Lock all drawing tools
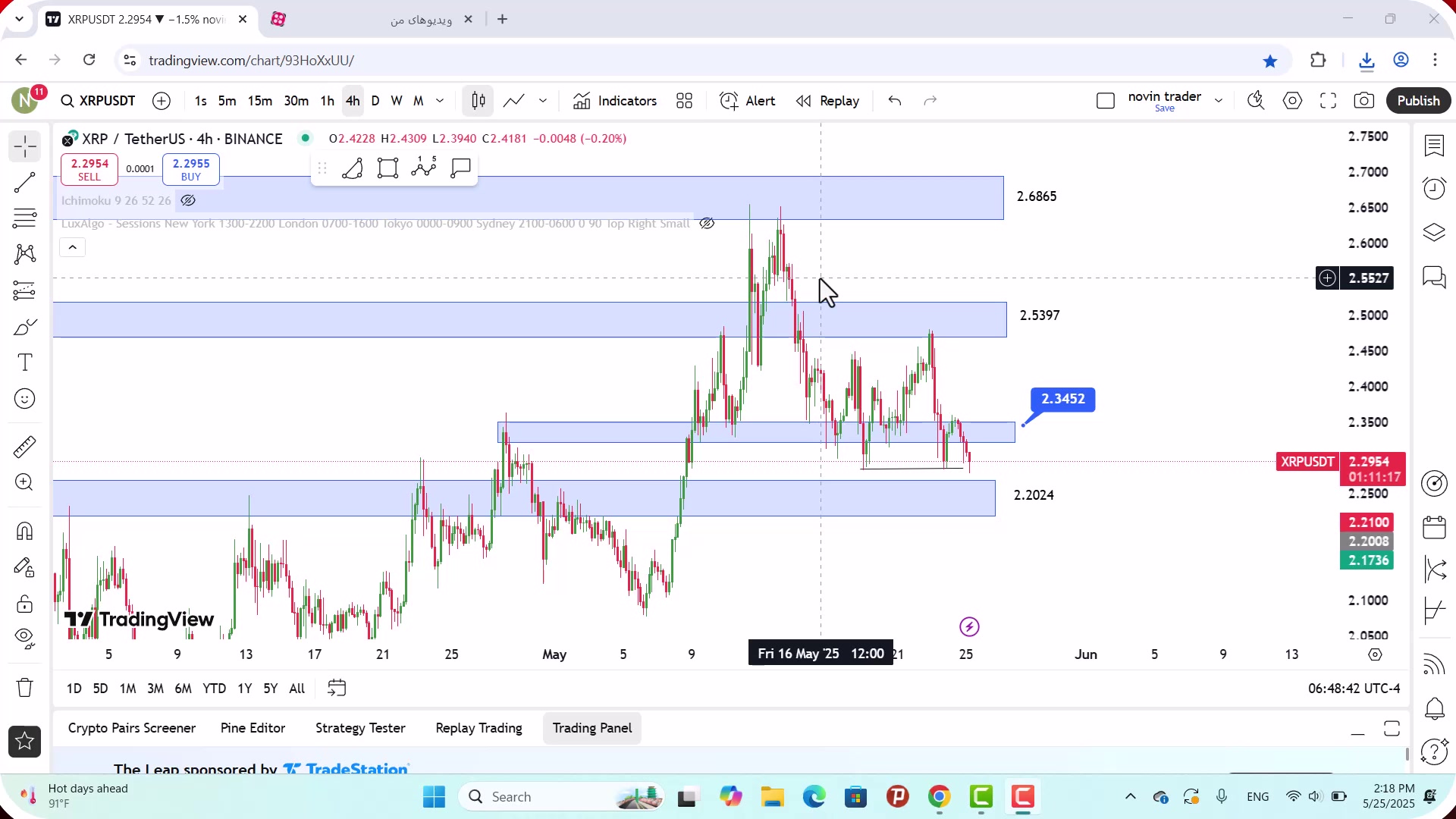The image size is (1456, 819). click(25, 604)
